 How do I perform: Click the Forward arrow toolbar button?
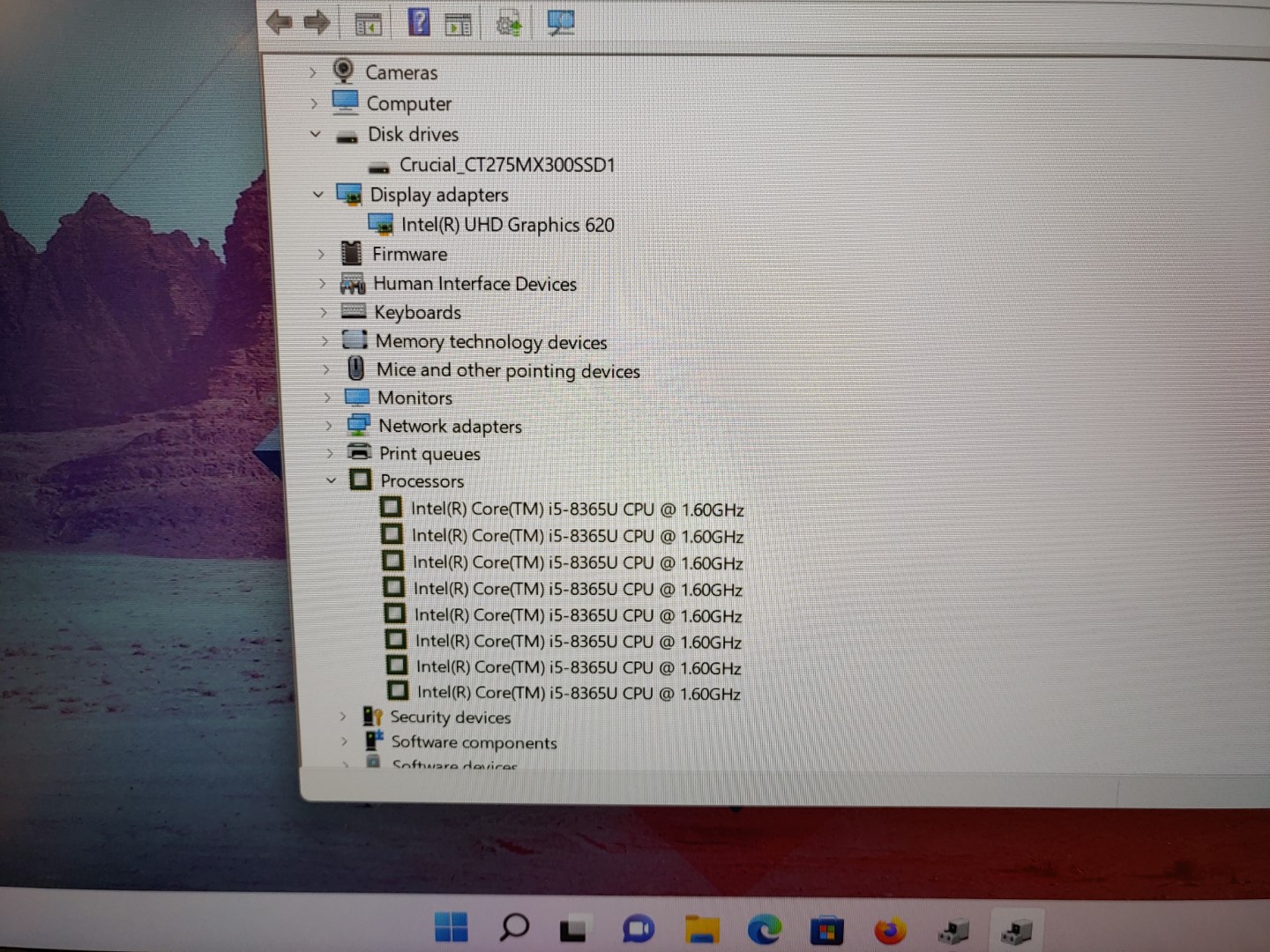(x=317, y=22)
